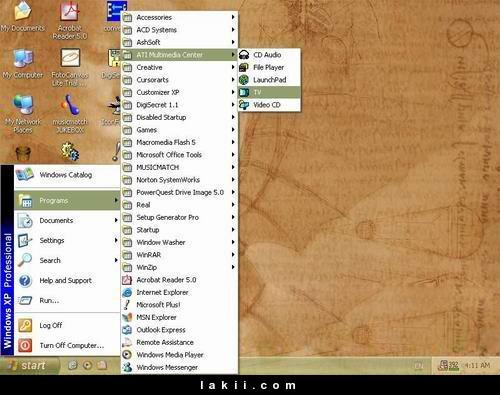Open the Setup Generator Pro folder
The width and height of the screenshot is (500, 395).
[x=179, y=217]
